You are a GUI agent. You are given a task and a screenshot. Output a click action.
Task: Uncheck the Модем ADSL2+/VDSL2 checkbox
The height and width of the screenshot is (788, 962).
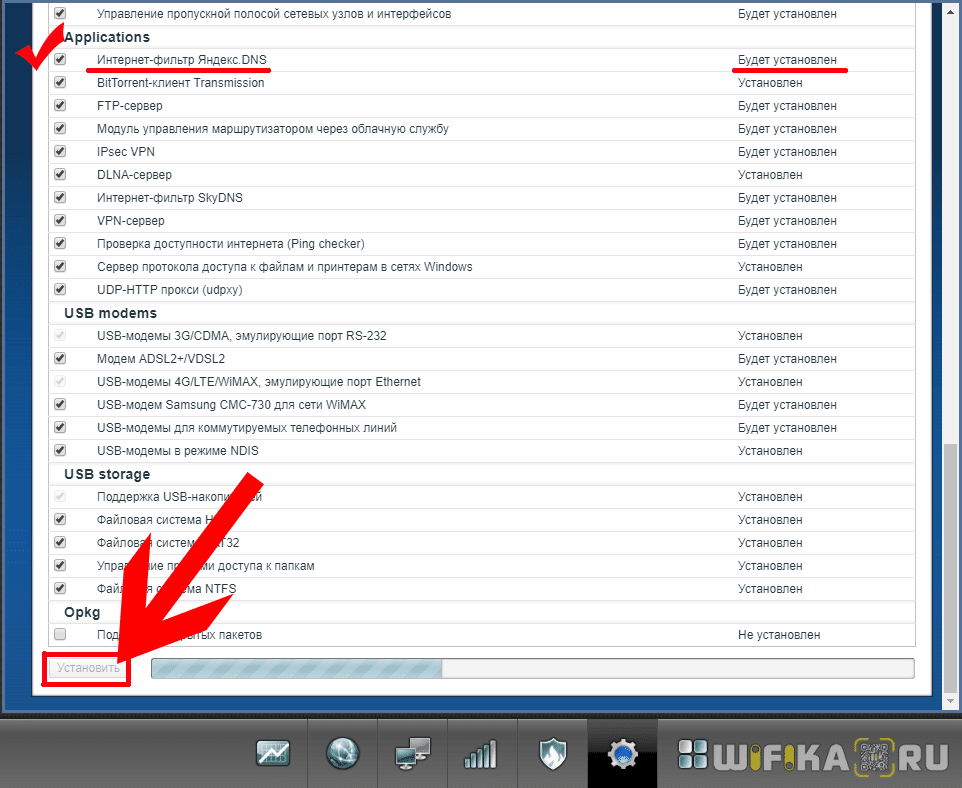[x=60, y=359]
